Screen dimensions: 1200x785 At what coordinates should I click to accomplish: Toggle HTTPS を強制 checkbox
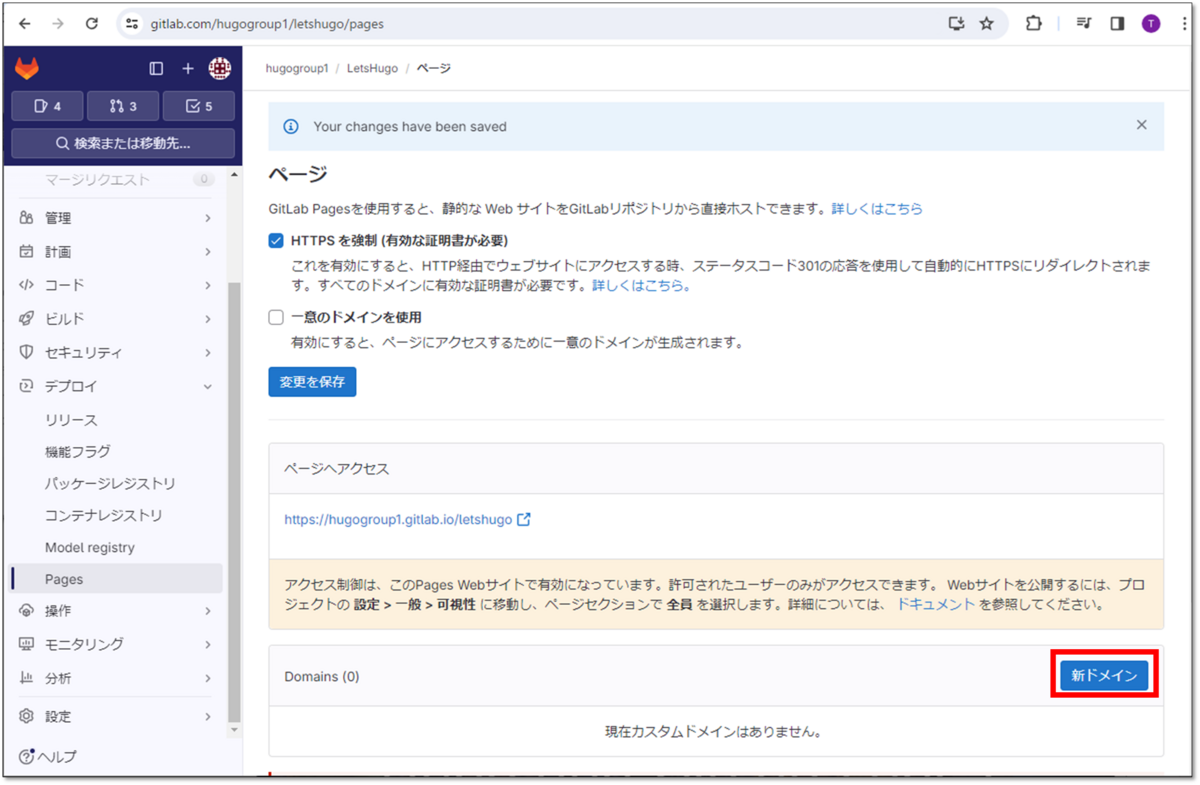coord(276,241)
